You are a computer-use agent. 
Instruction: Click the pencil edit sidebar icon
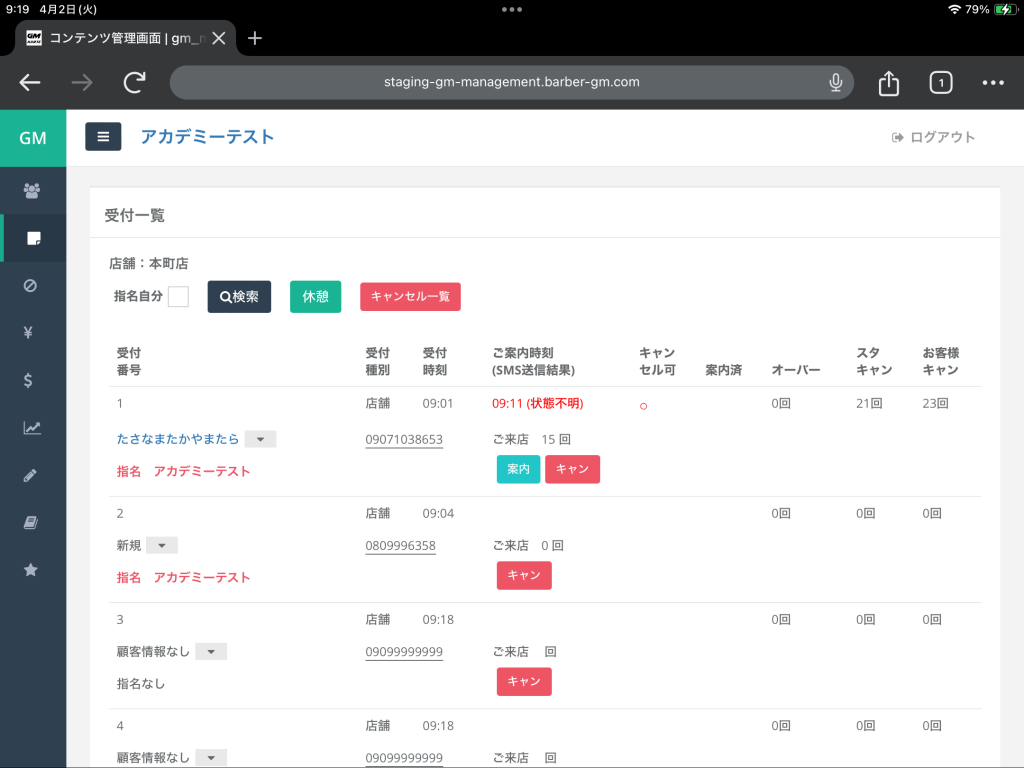pos(30,475)
